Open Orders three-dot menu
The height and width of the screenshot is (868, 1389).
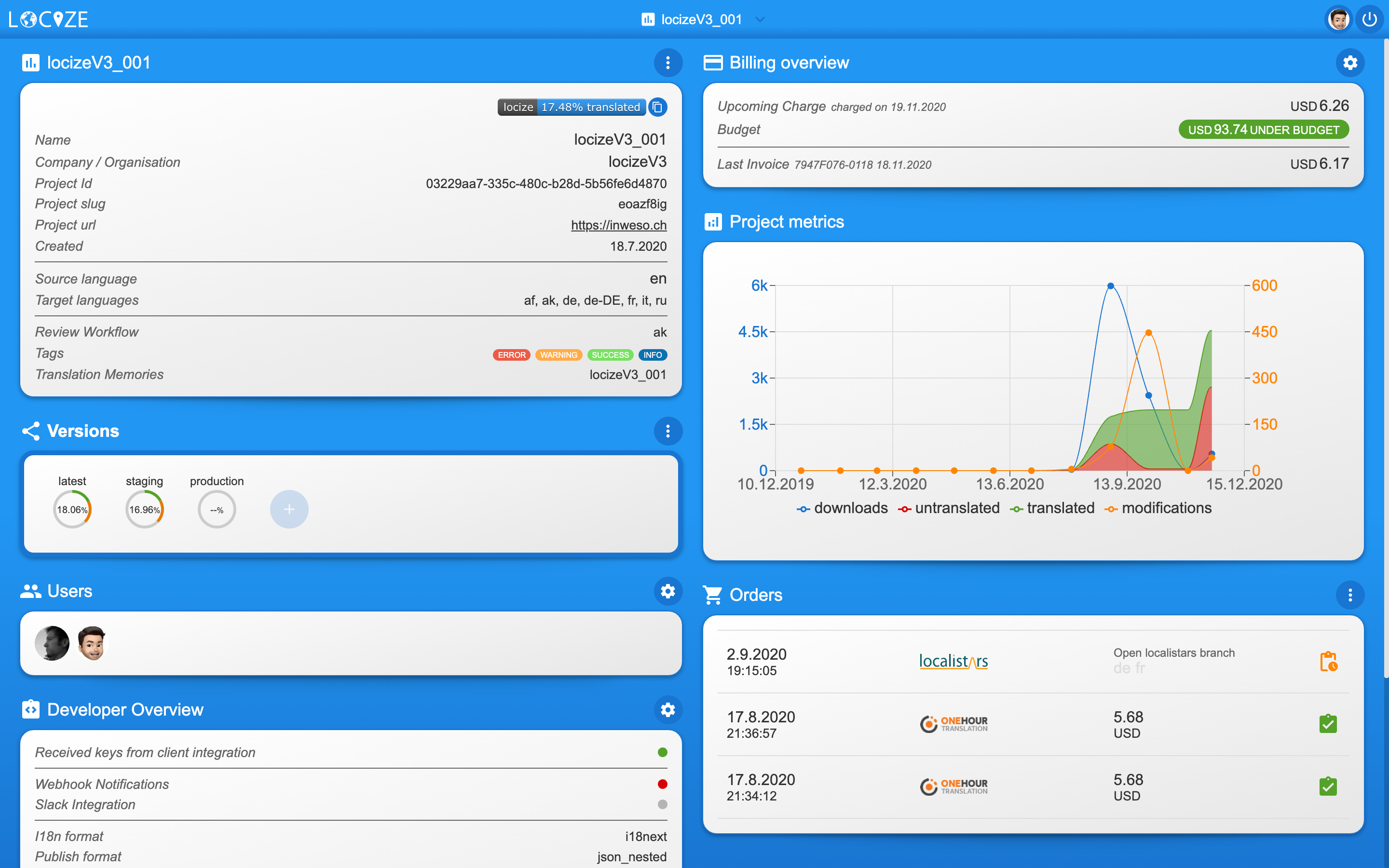click(1349, 596)
